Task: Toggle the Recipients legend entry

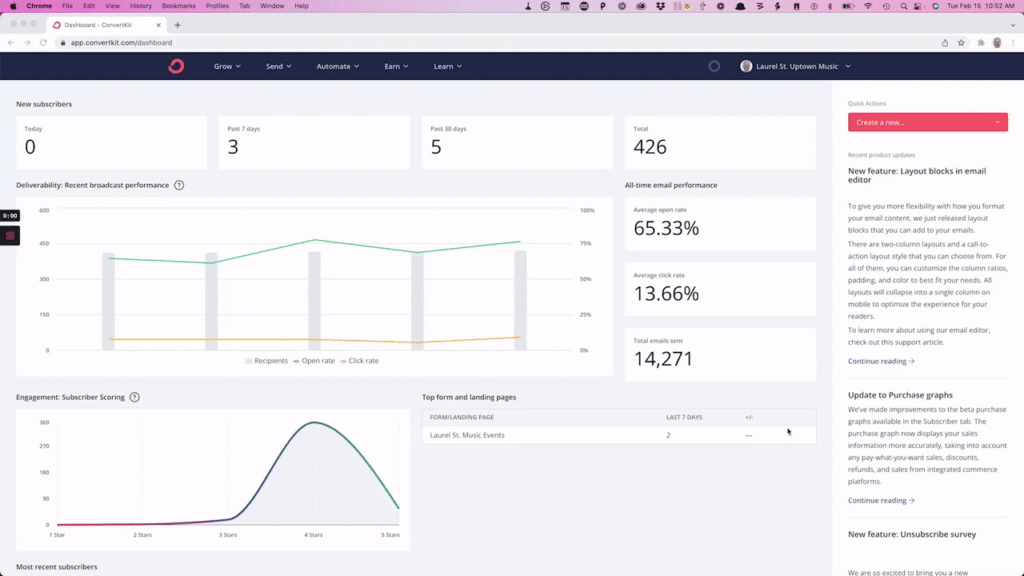Action: (x=266, y=360)
